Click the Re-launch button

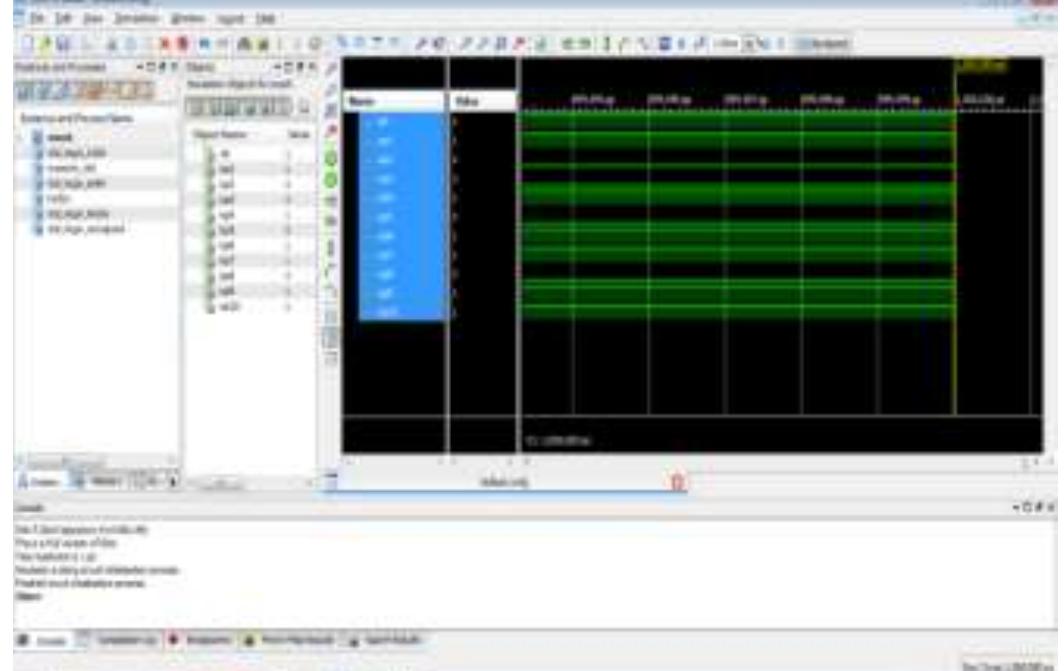click(x=824, y=44)
